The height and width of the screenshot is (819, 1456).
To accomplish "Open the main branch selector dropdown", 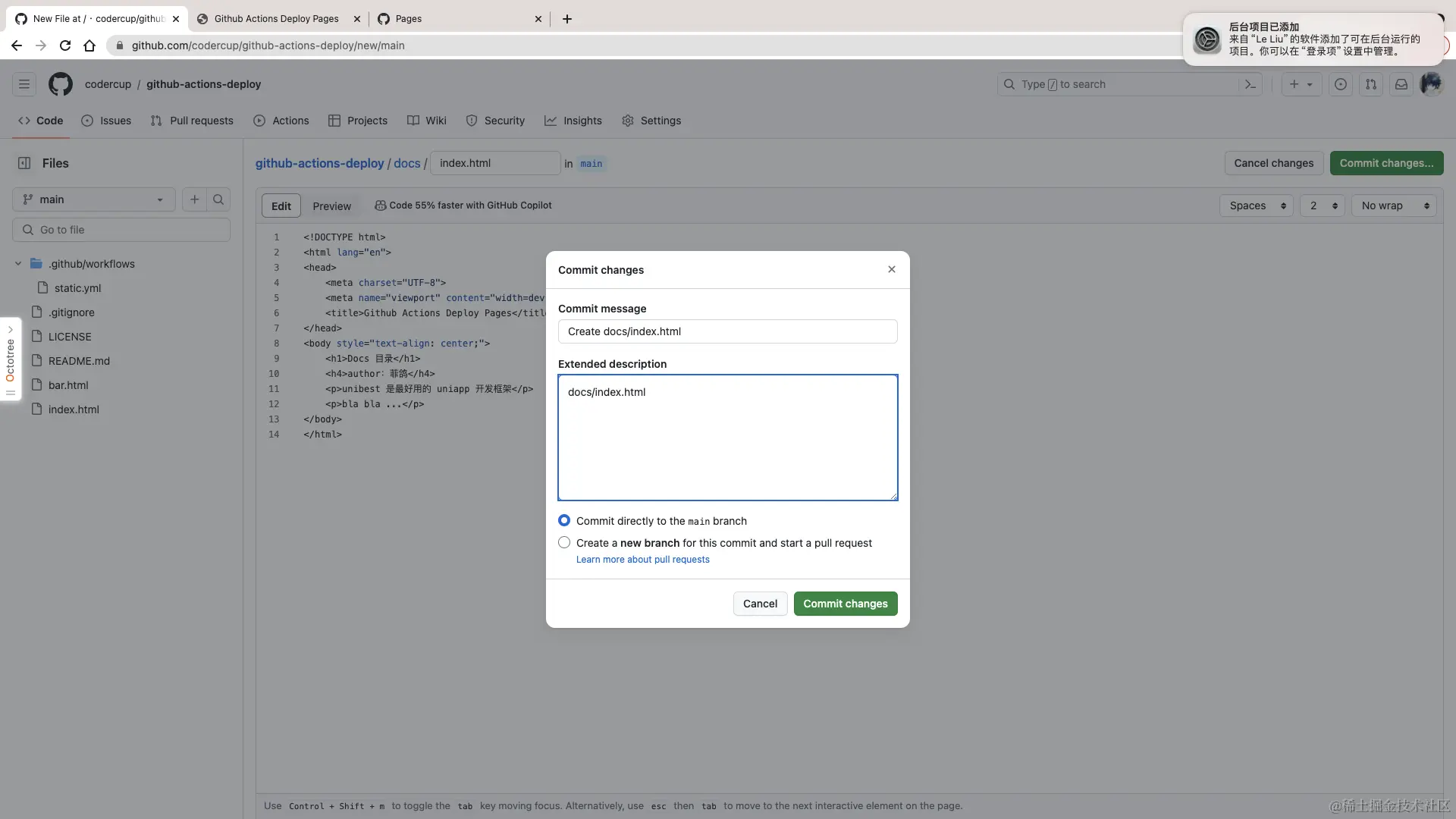I will click(94, 199).
